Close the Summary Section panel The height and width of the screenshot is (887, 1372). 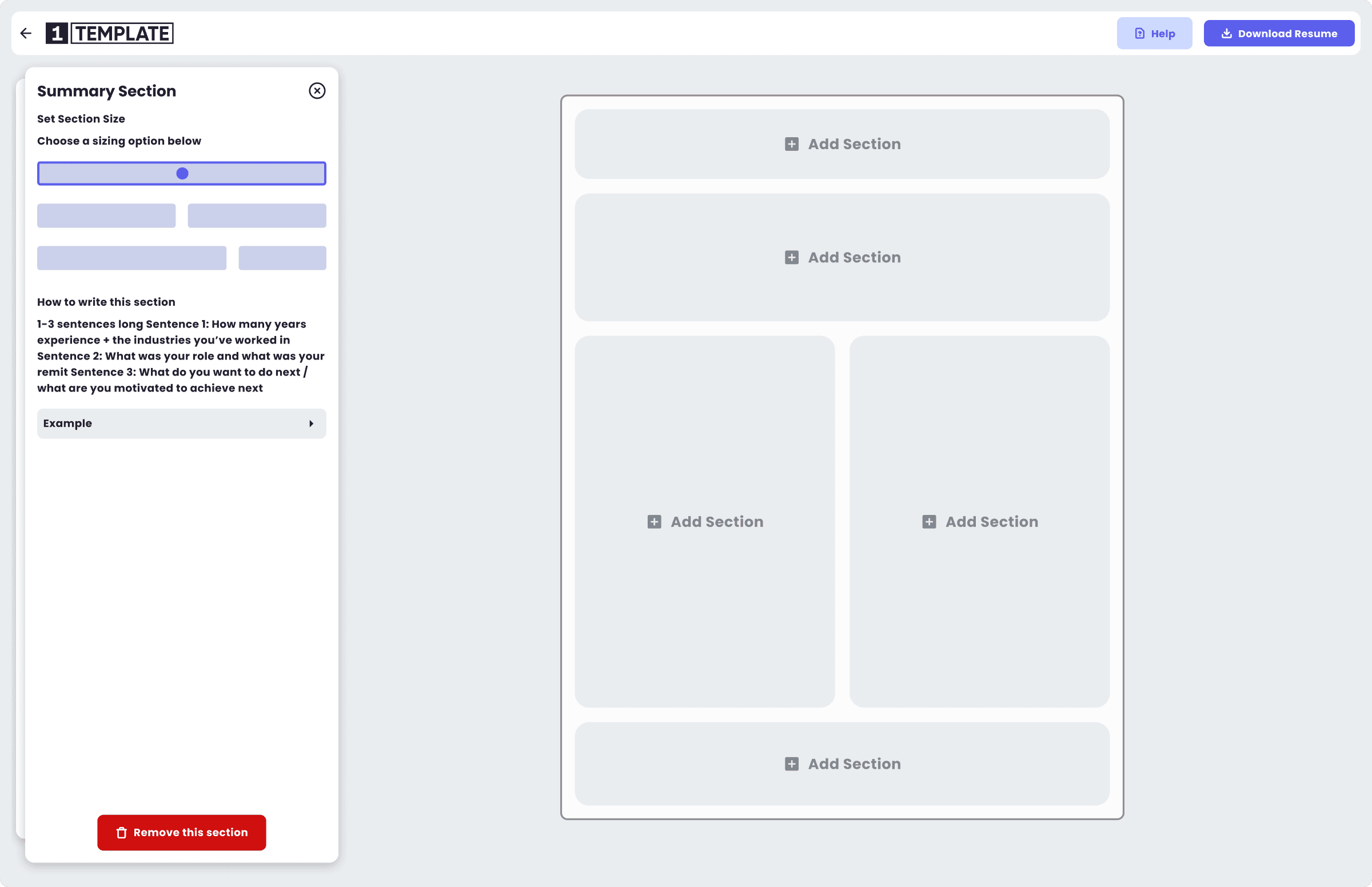317,91
